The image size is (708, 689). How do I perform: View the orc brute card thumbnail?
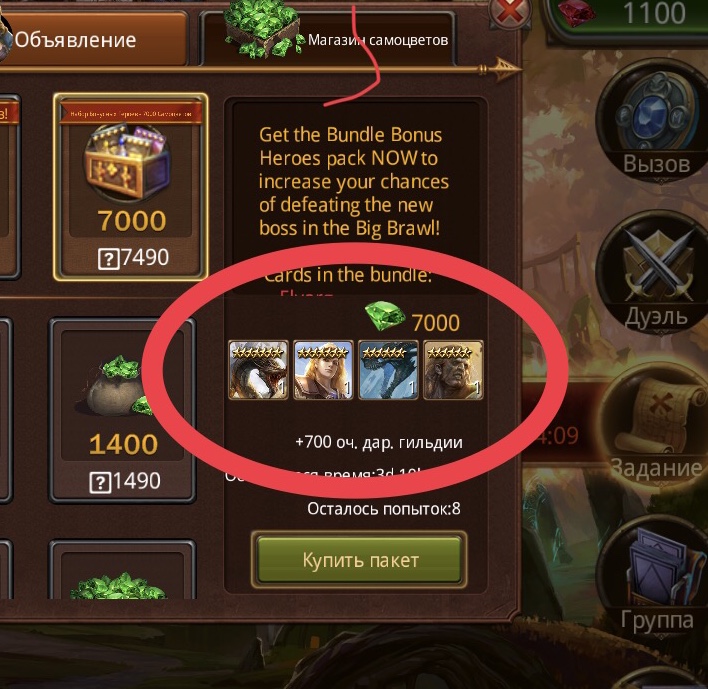click(x=453, y=370)
